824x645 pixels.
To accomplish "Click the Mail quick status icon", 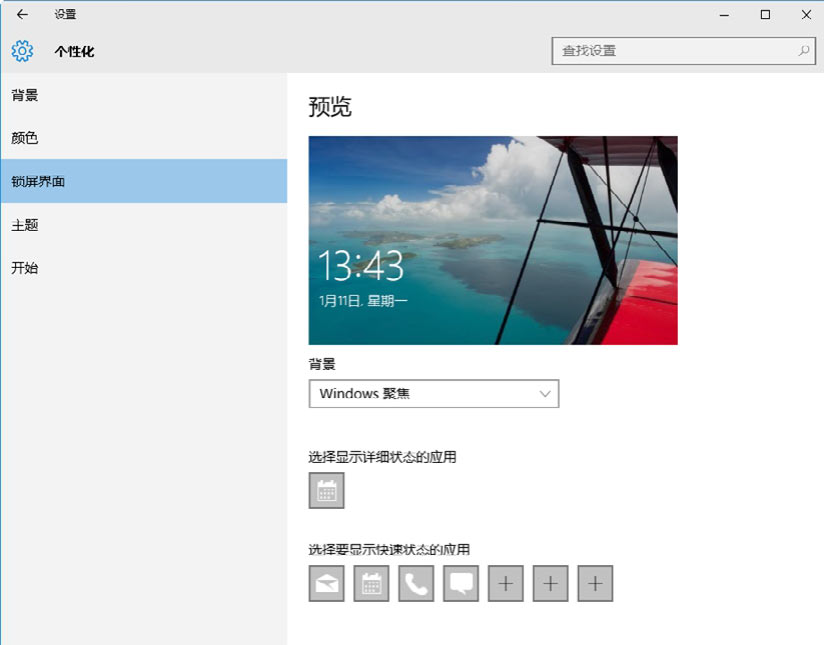I will [327, 584].
